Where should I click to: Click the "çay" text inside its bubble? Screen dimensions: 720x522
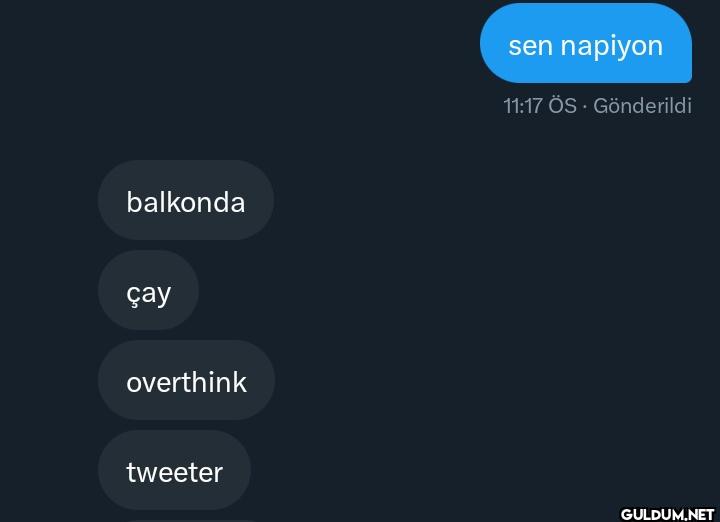(148, 294)
